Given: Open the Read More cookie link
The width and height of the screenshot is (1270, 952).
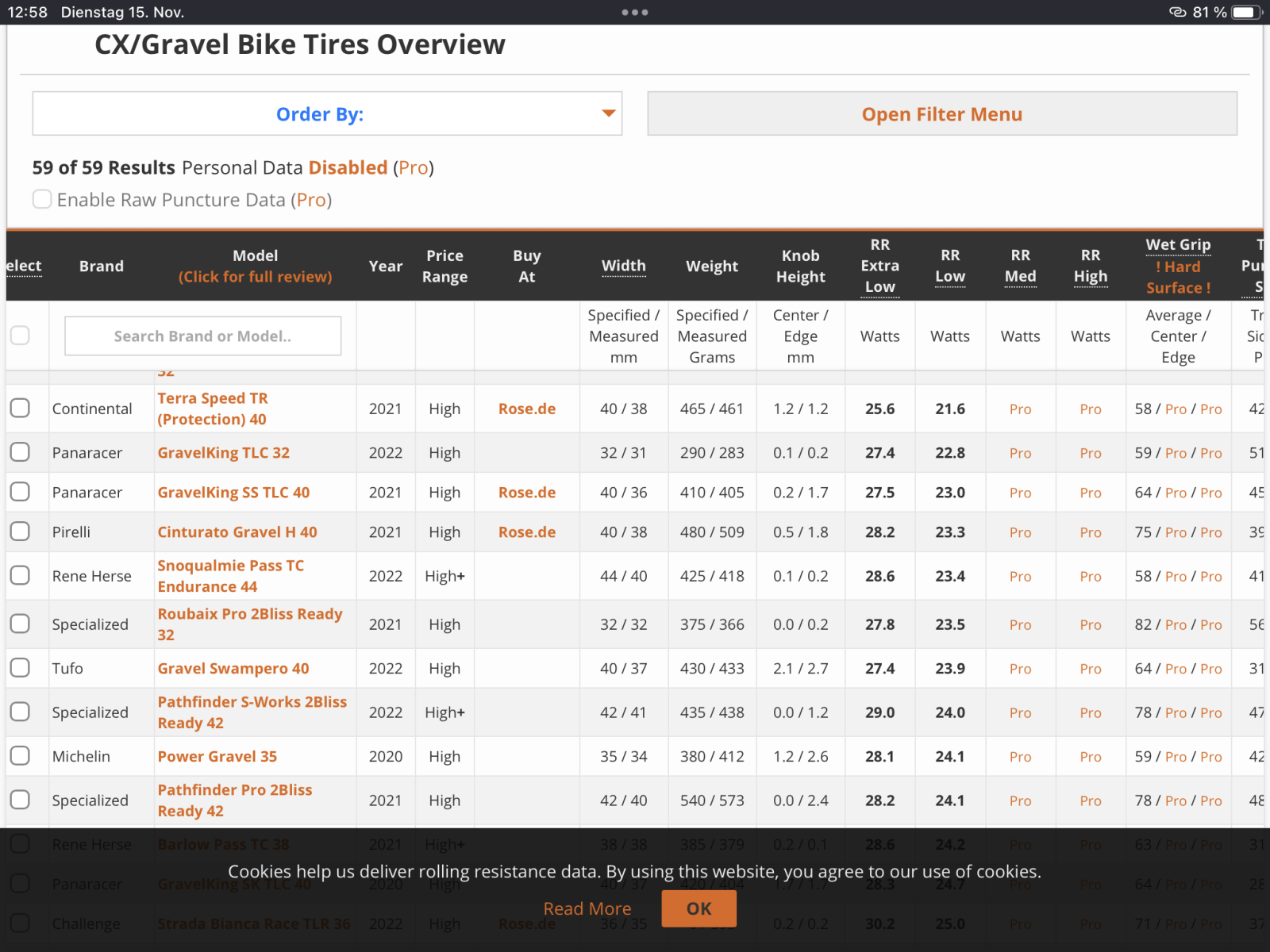Looking at the screenshot, I should [x=587, y=908].
